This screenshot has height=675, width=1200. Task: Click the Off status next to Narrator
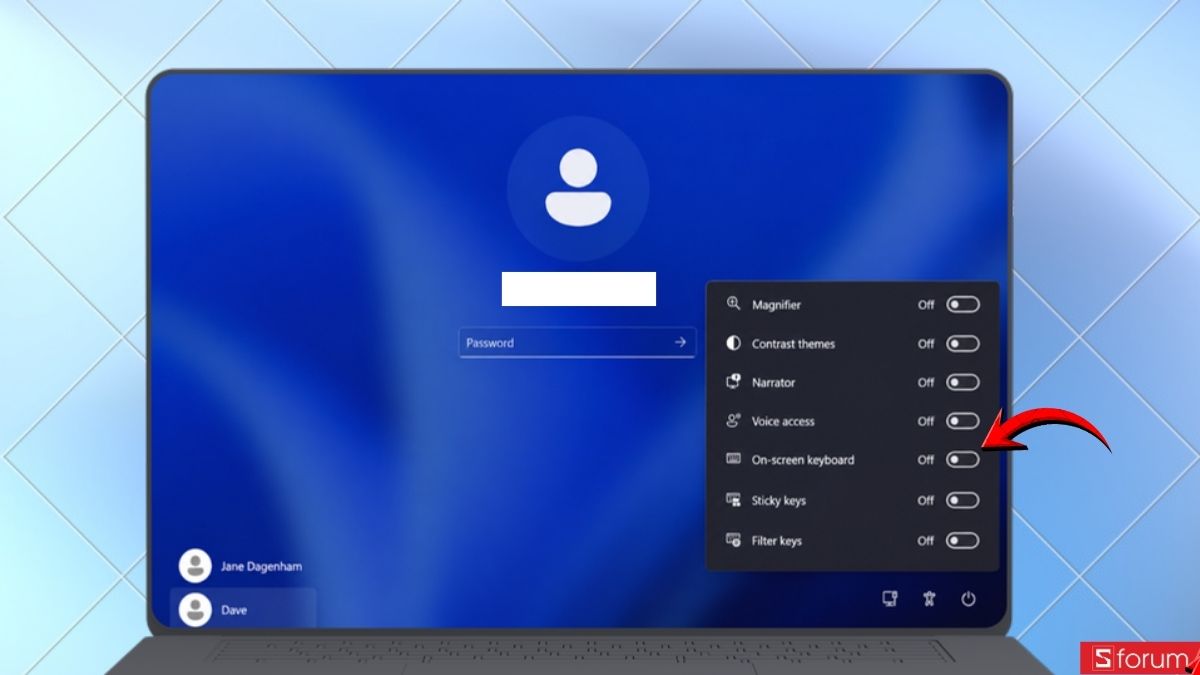(x=926, y=382)
